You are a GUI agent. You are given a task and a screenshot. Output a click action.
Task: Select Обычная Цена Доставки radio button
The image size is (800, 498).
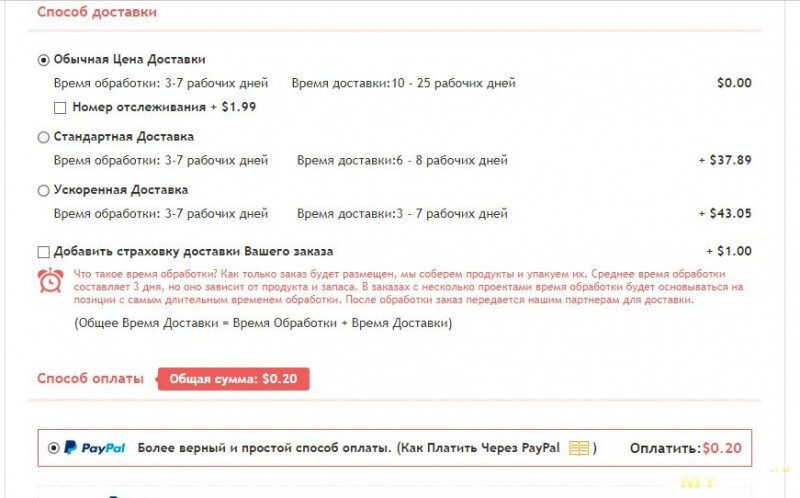(43, 60)
